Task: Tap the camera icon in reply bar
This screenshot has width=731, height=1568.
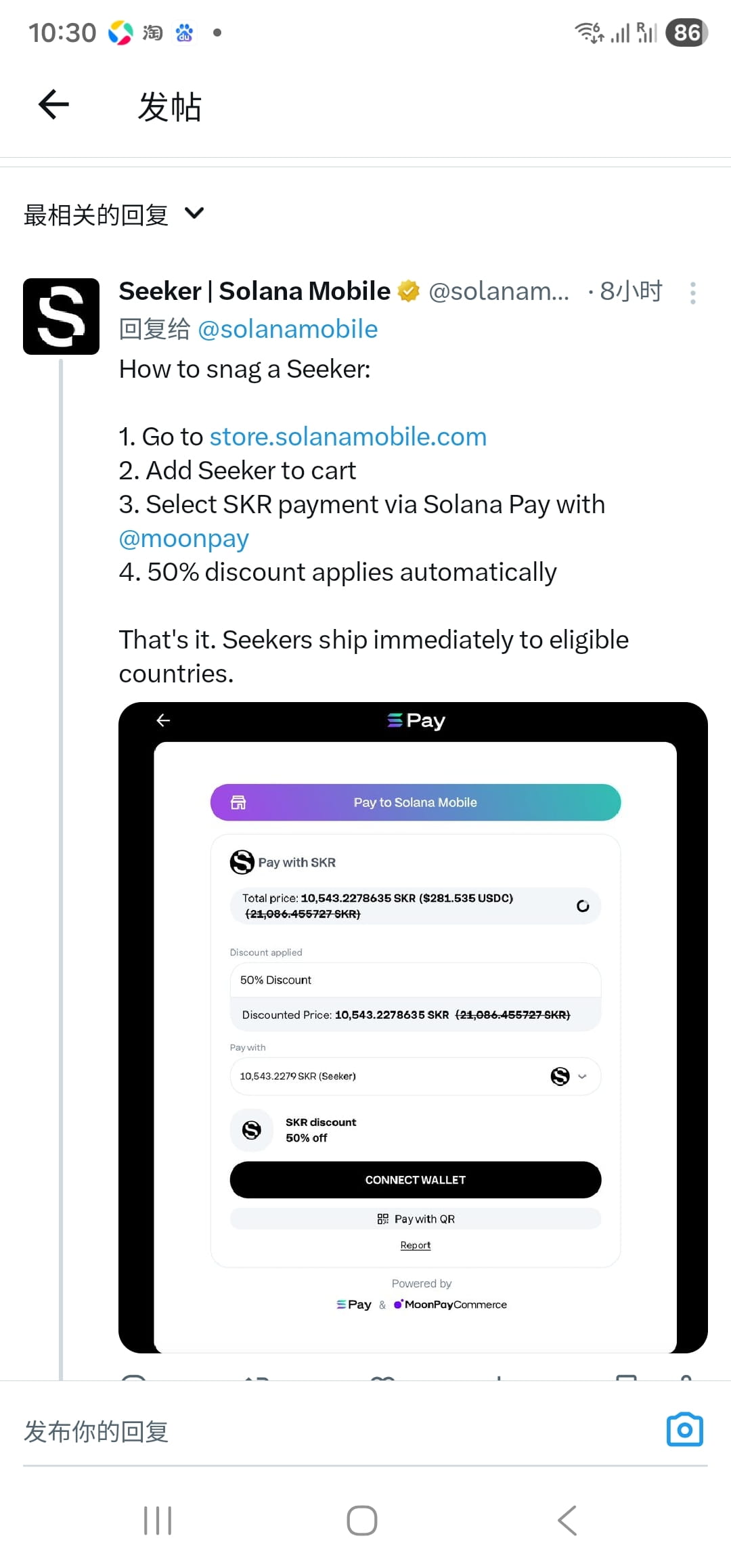Action: point(684,1430)
